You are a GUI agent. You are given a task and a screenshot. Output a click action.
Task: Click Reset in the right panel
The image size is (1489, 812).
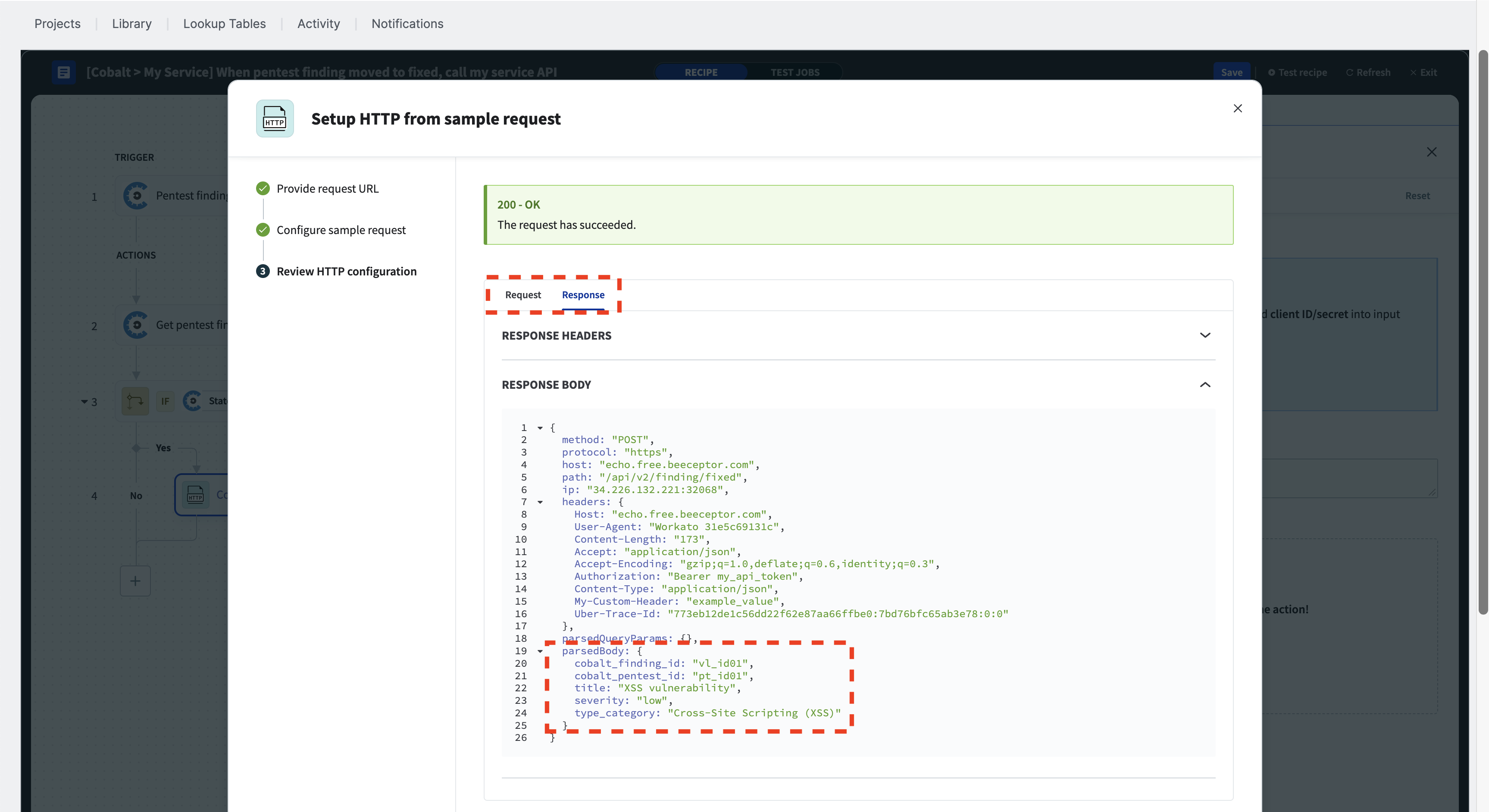pos(1417,196)
